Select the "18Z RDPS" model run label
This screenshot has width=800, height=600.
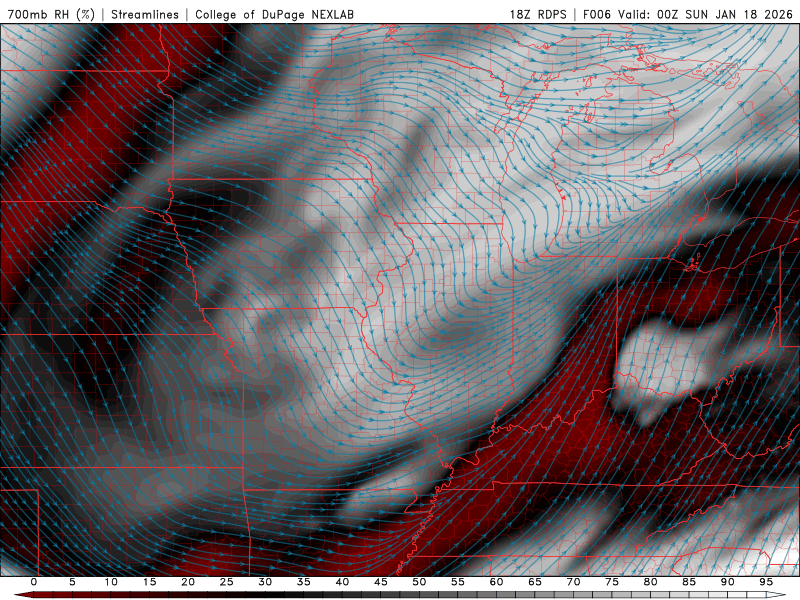pos(538,14)
